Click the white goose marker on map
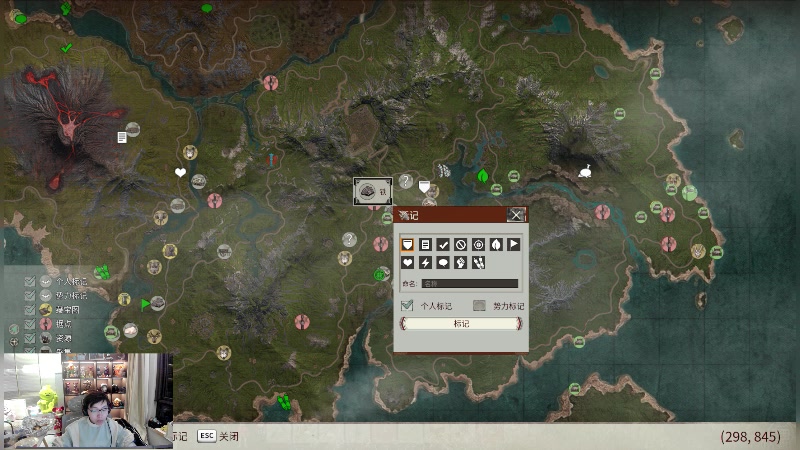Image resolution: width=800 pixels, height=450 pixels. click(x=585, y=171)
